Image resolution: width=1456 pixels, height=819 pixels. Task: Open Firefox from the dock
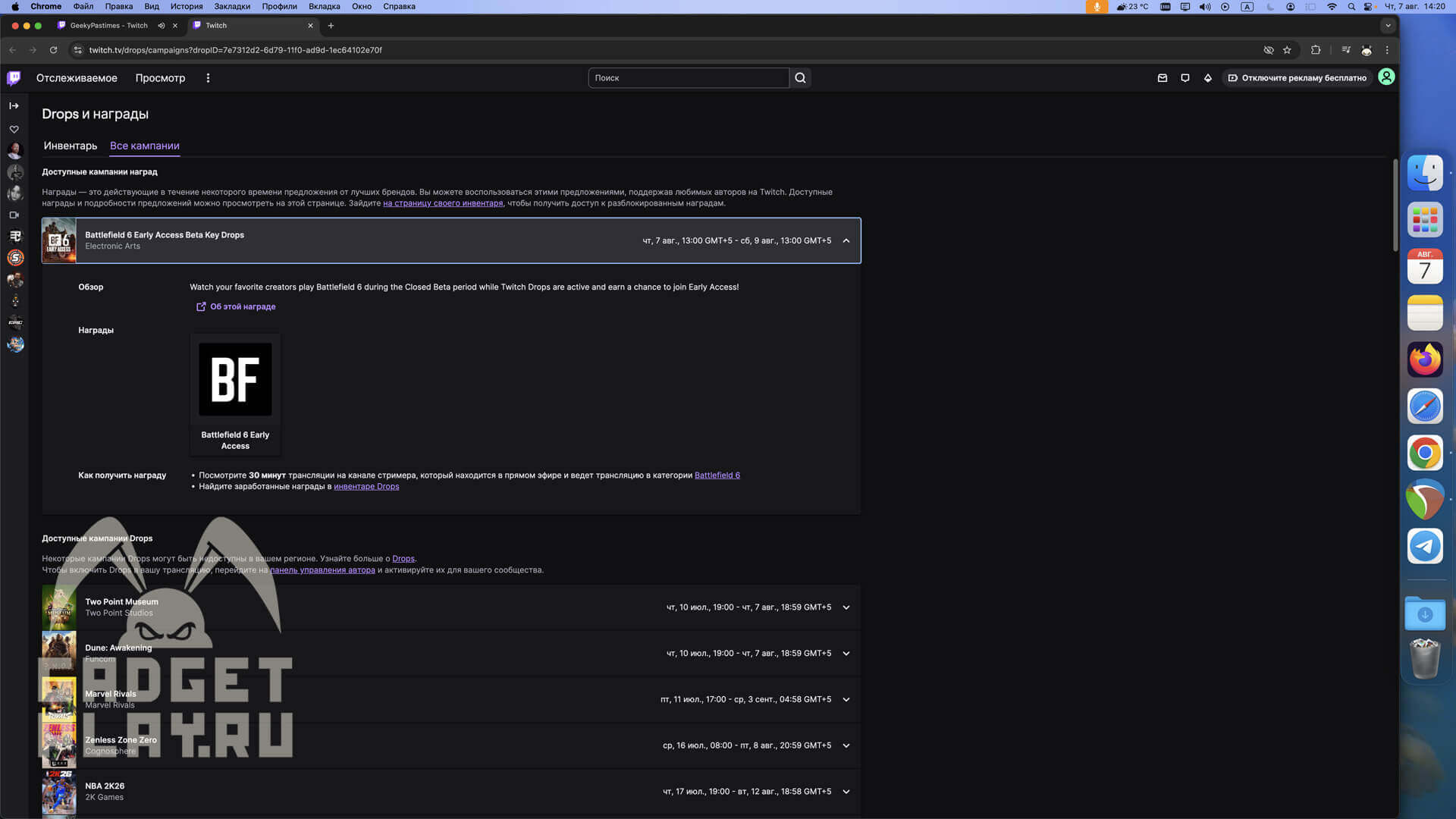pyautogui.click(x=1425, y=359)
